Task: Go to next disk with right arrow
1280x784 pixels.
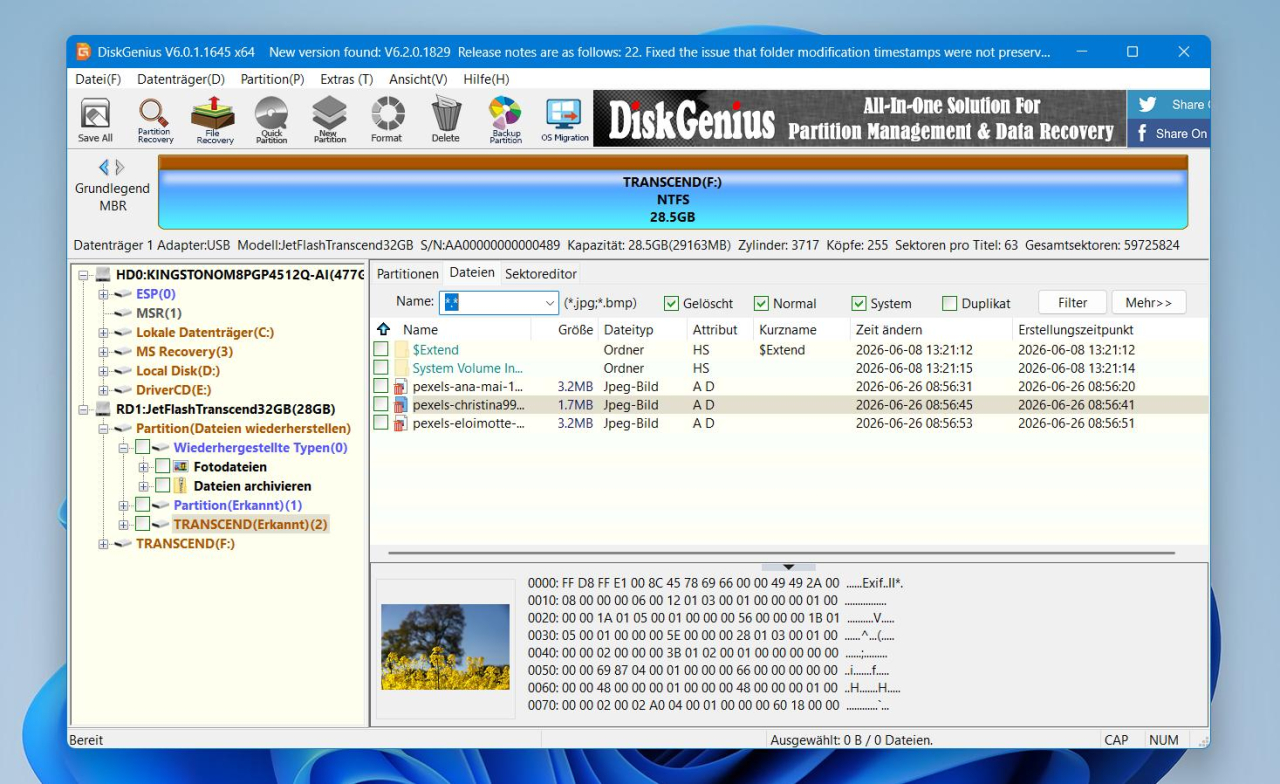Action: click(x=120, y=168)
